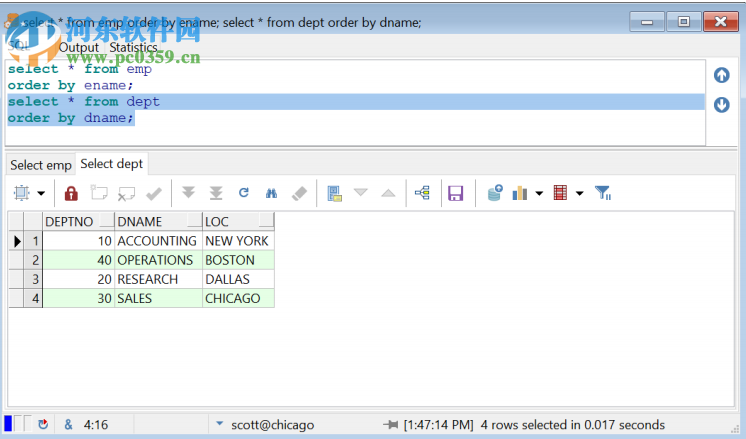
Task: Fetch next page with single down arrow
Action: coord(188,193)
